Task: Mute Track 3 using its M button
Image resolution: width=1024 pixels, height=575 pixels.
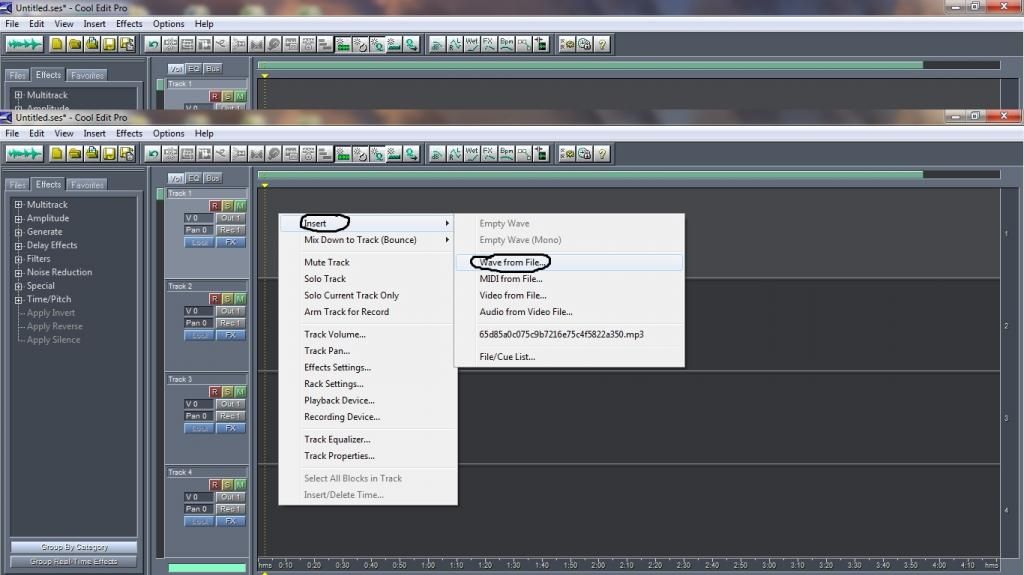Action: [239, 392]
